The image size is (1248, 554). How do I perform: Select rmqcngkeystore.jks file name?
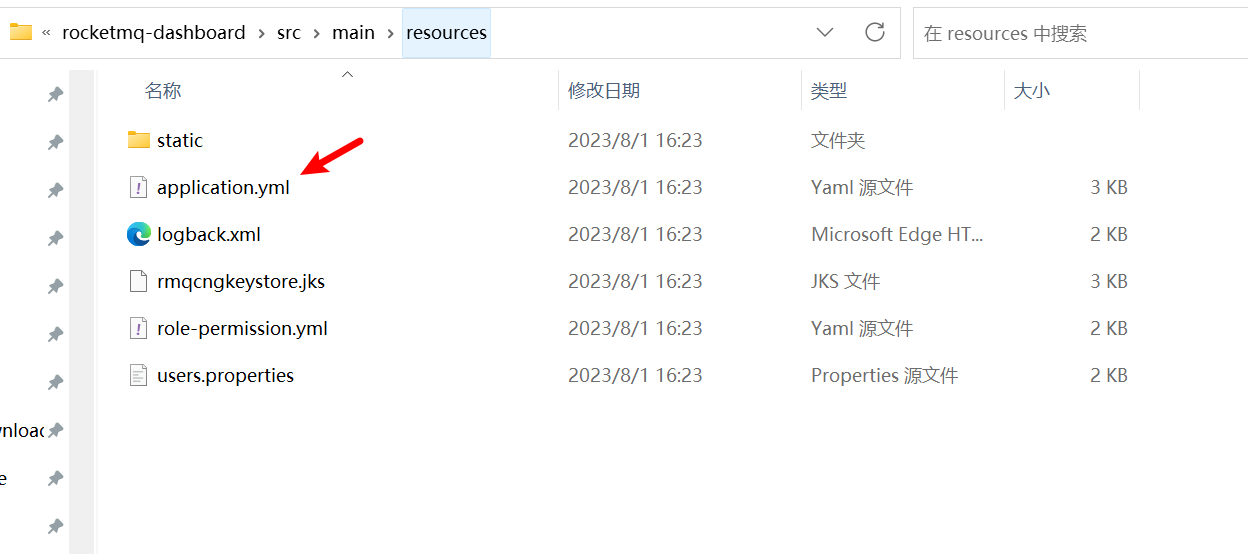coord(241,281)
